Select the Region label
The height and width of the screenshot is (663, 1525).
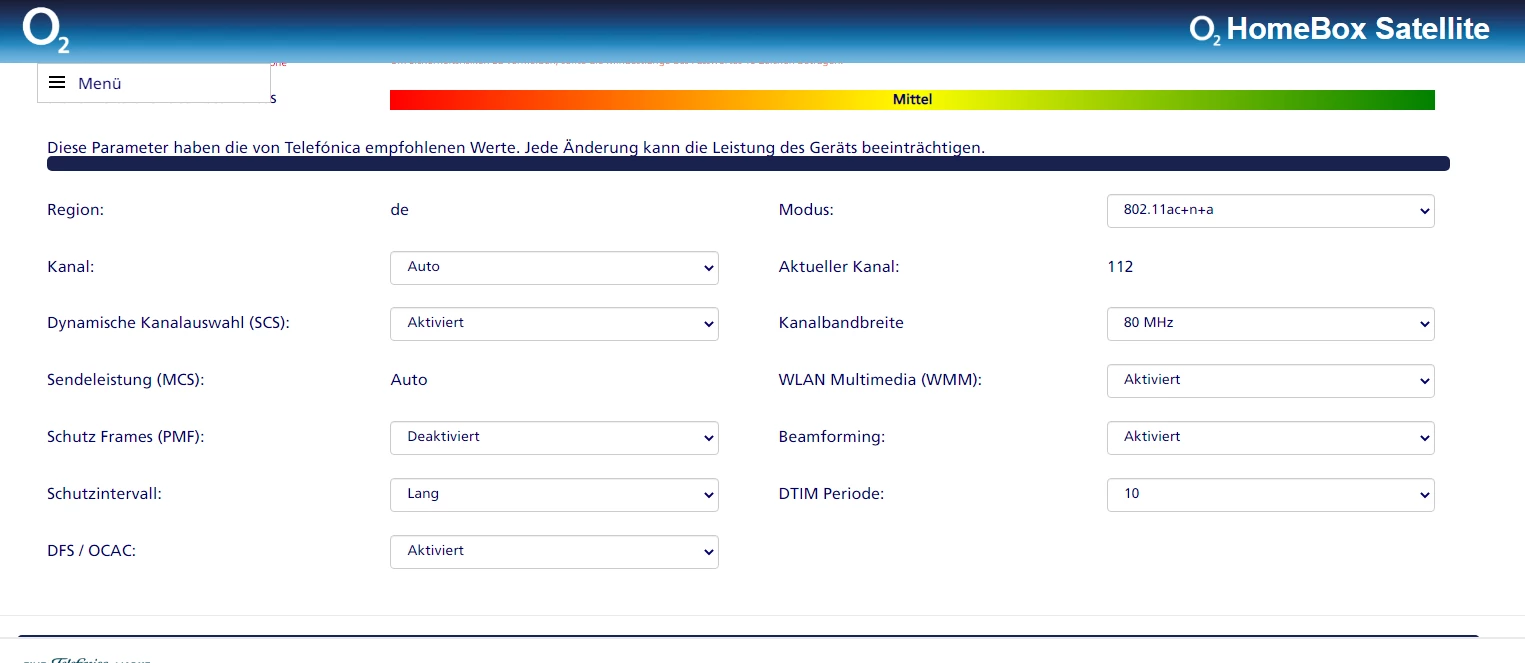(x=76, y=210)
